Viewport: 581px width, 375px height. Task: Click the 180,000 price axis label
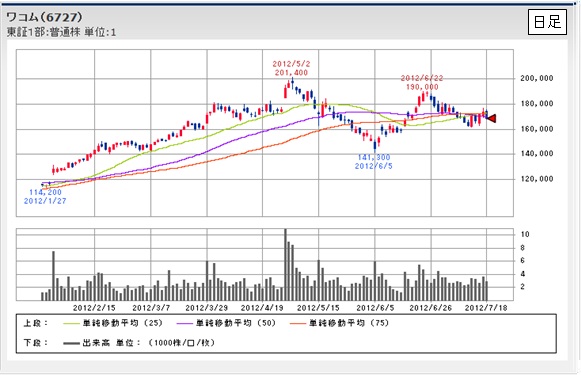537,103
